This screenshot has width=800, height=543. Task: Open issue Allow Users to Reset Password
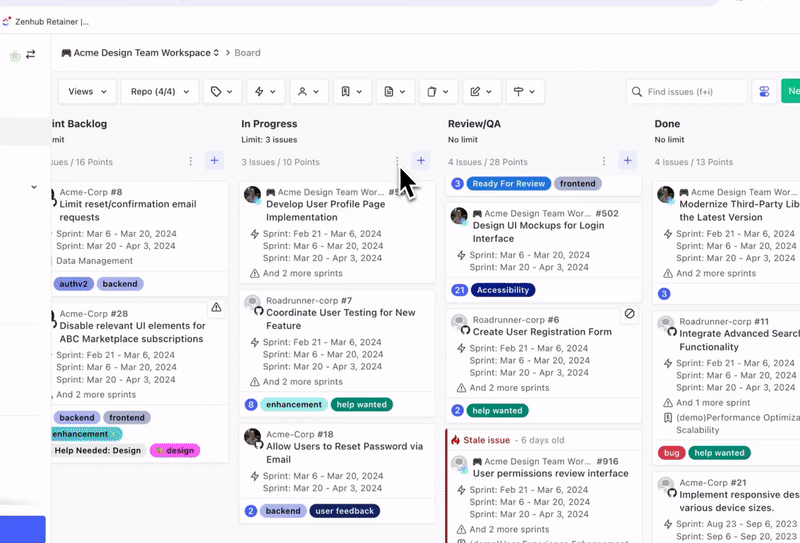point(344,453)
